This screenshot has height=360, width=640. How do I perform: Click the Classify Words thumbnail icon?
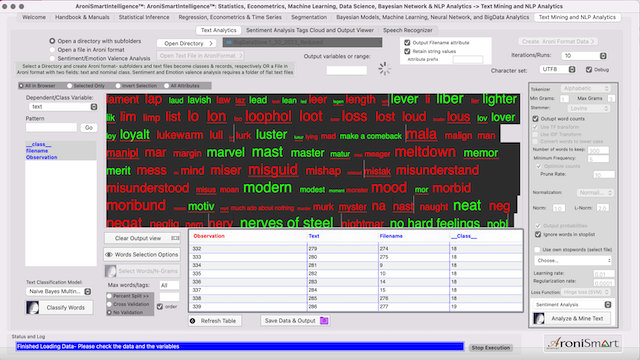click(33, 307)
